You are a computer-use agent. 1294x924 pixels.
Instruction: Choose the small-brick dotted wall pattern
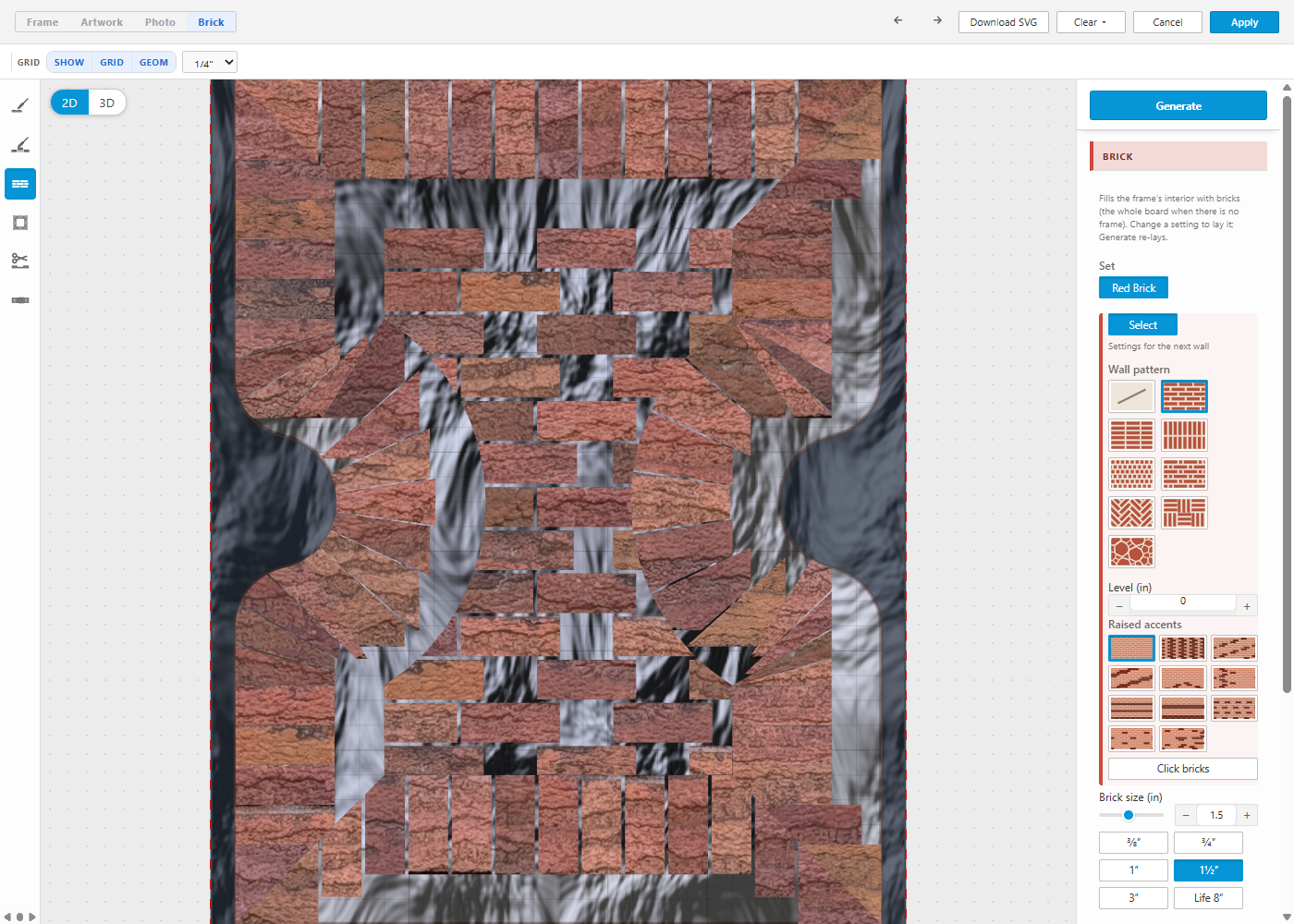[x=1131, y=474]
